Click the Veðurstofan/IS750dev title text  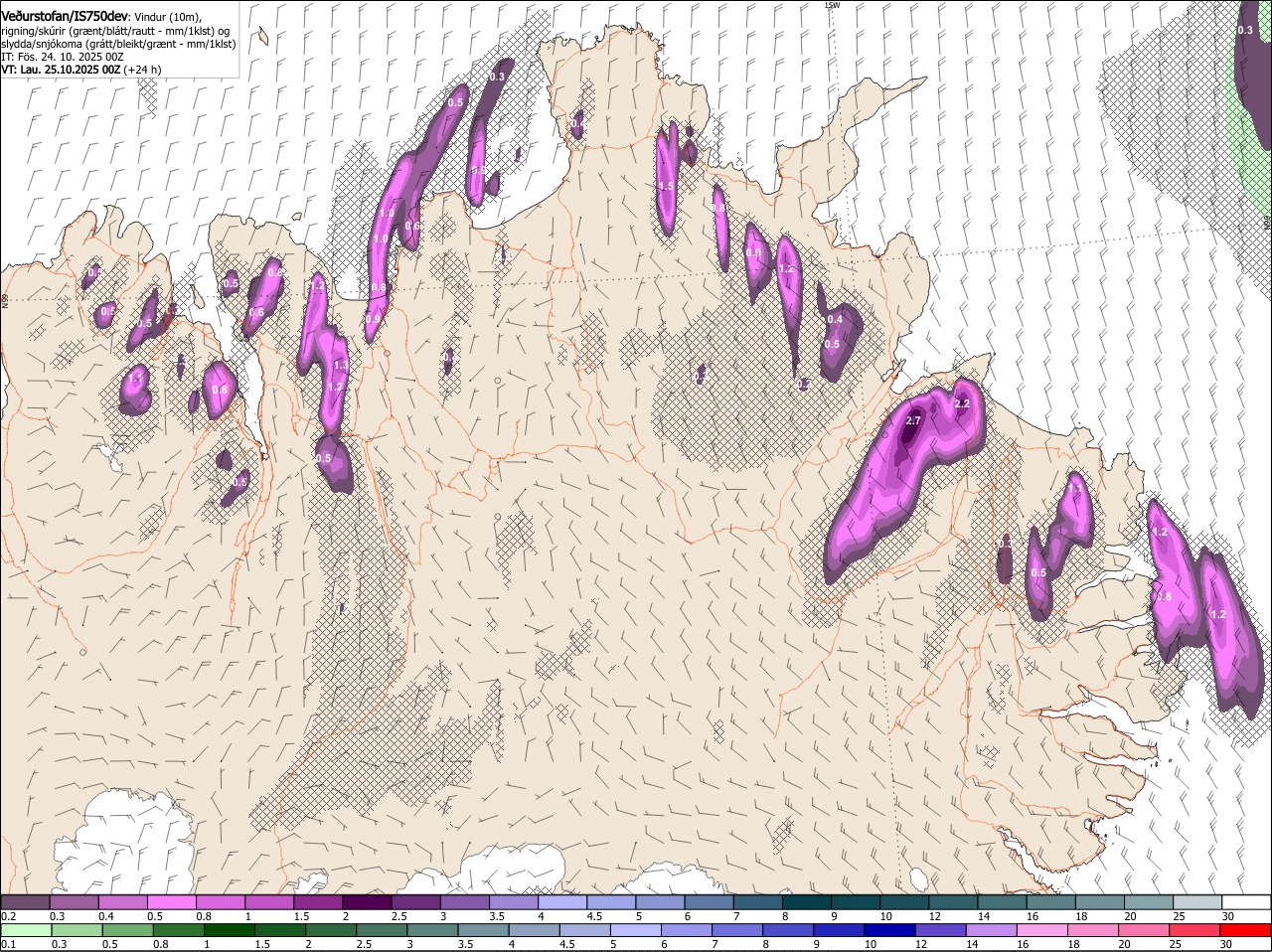(65, 17)
